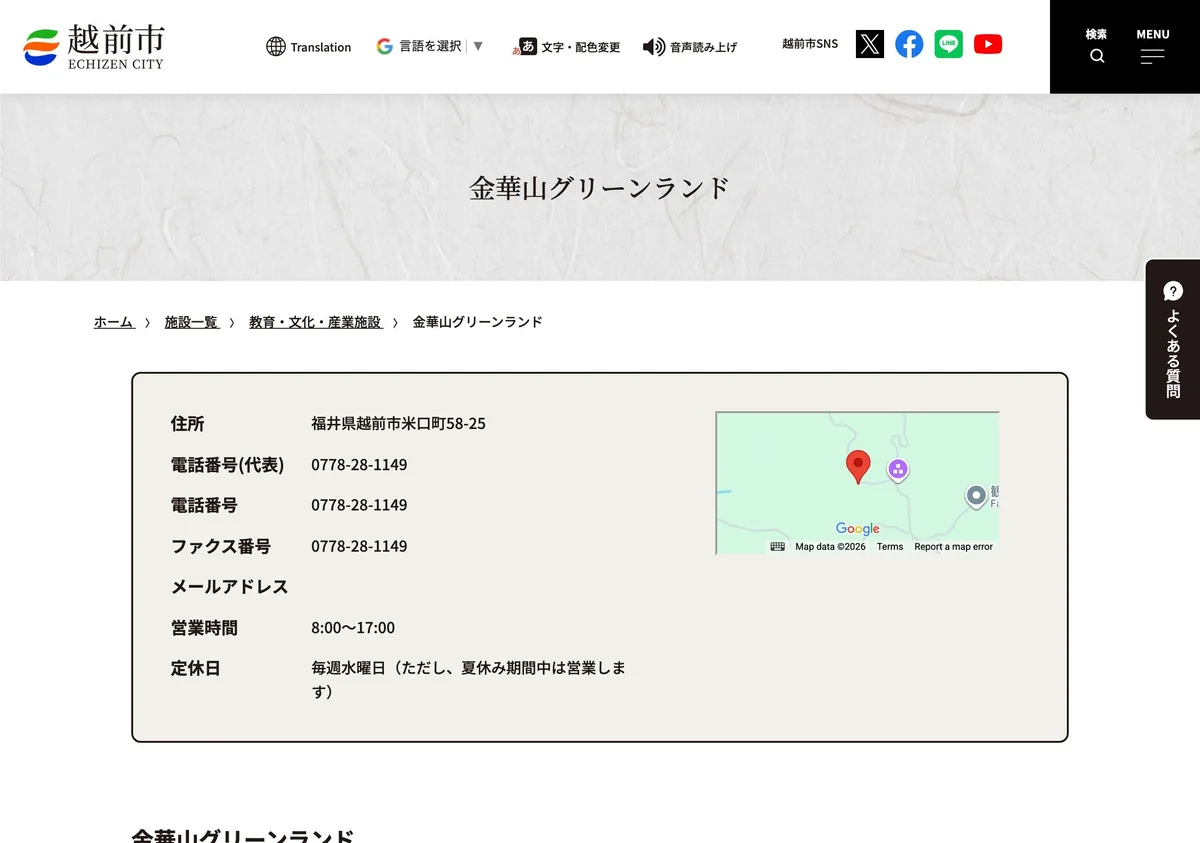Click business hours 8:00〜17:00
The image size is (1200, 843).
[x=353, y=628]
